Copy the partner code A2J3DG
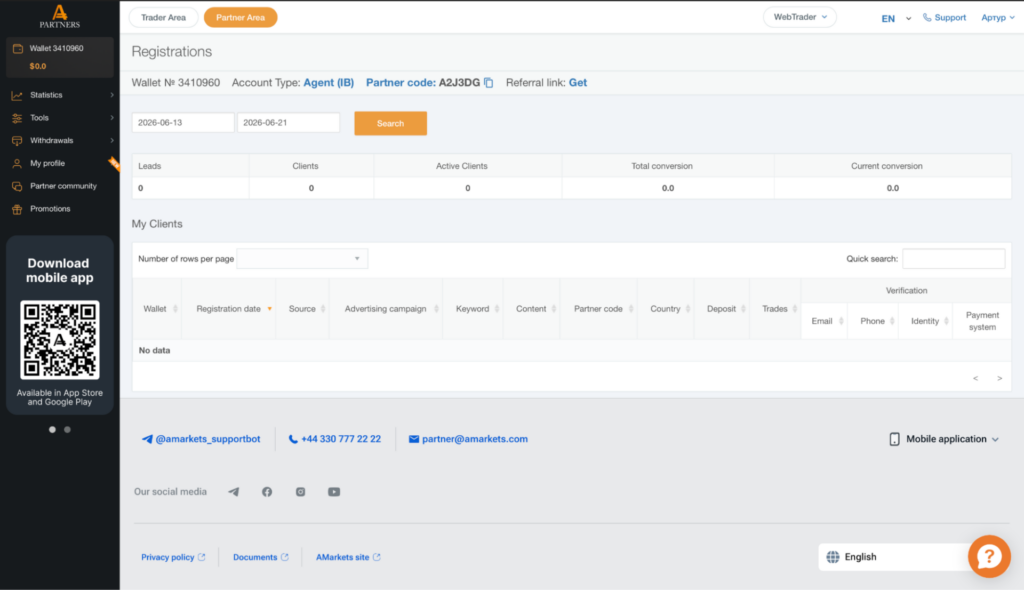 488,83
